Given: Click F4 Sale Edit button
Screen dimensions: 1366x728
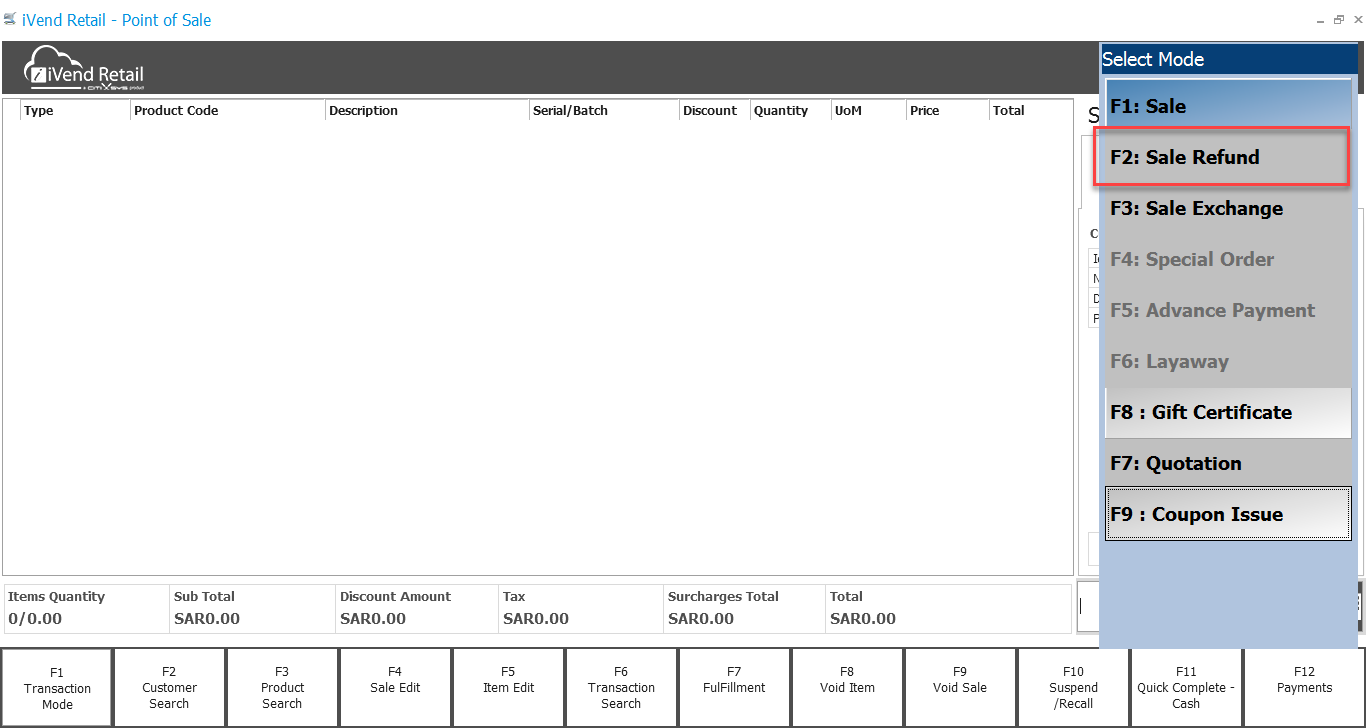Looking at the screenshot, I should (396, 688).
